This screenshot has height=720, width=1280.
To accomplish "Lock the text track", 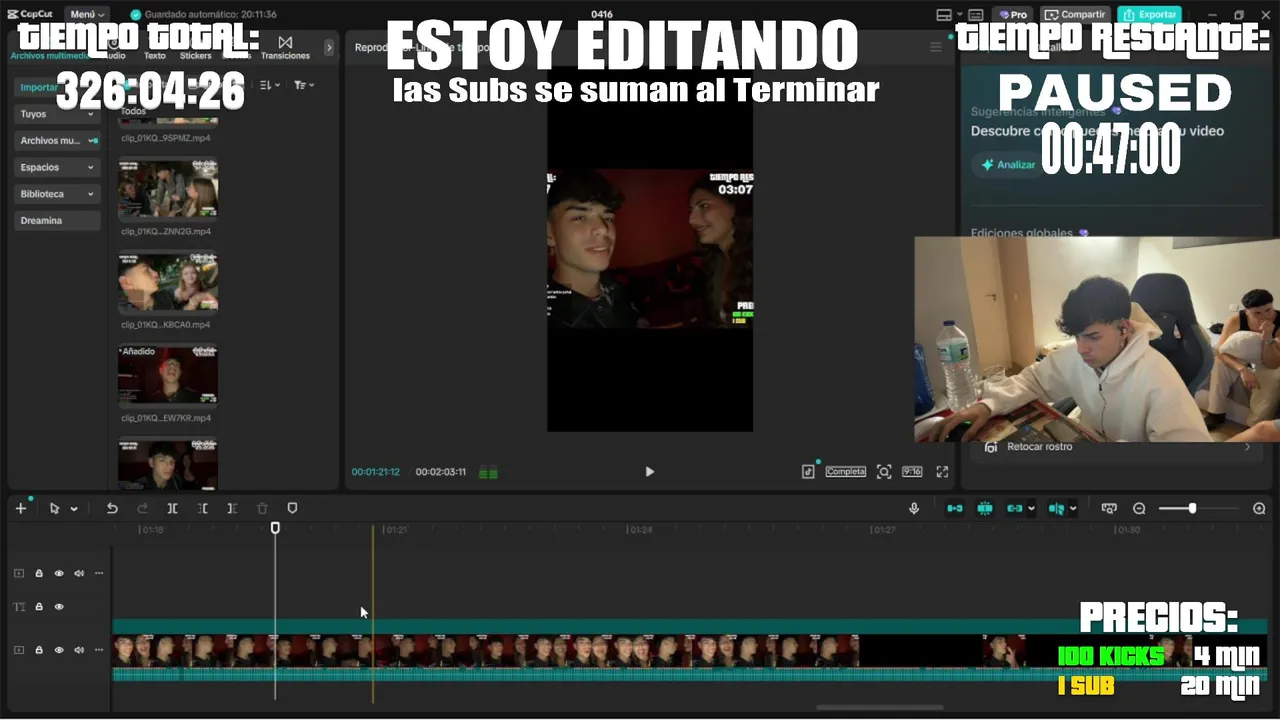I will 39,607.
